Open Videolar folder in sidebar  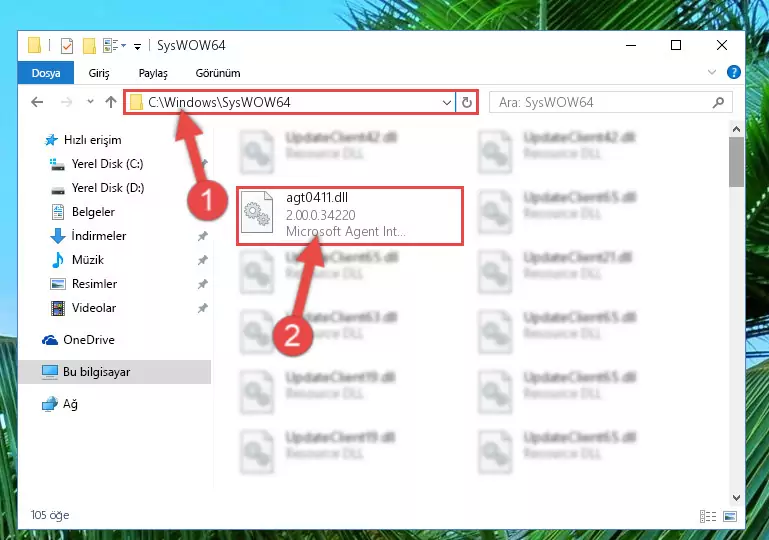[x=83, y=308]
